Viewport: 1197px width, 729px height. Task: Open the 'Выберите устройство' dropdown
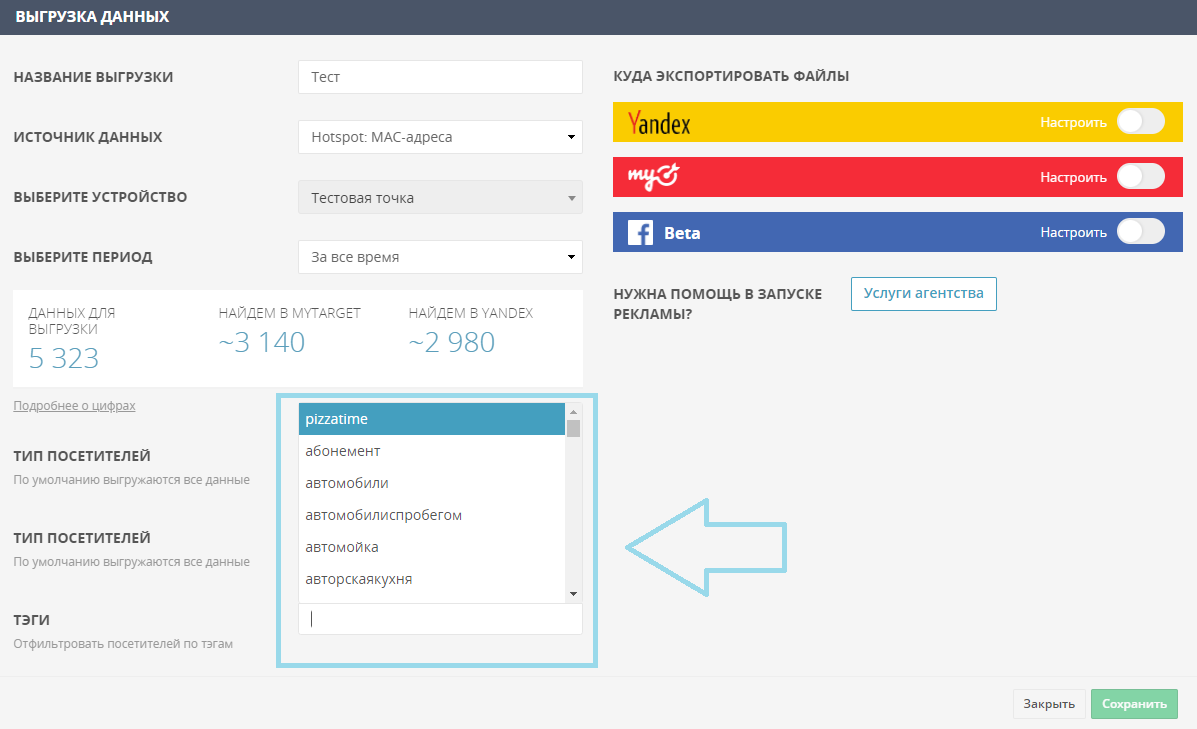click(440, 197)
